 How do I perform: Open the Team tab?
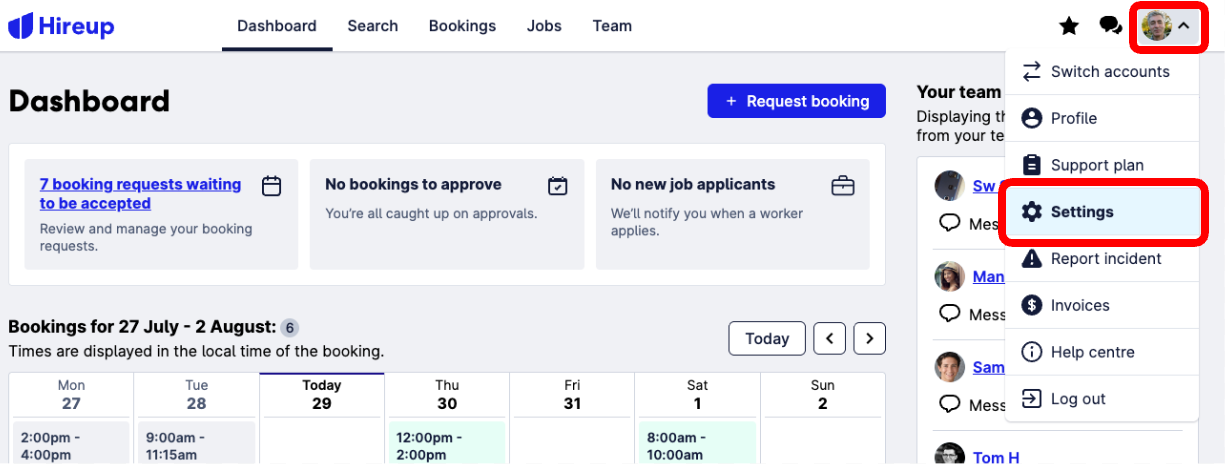(612, 26)
